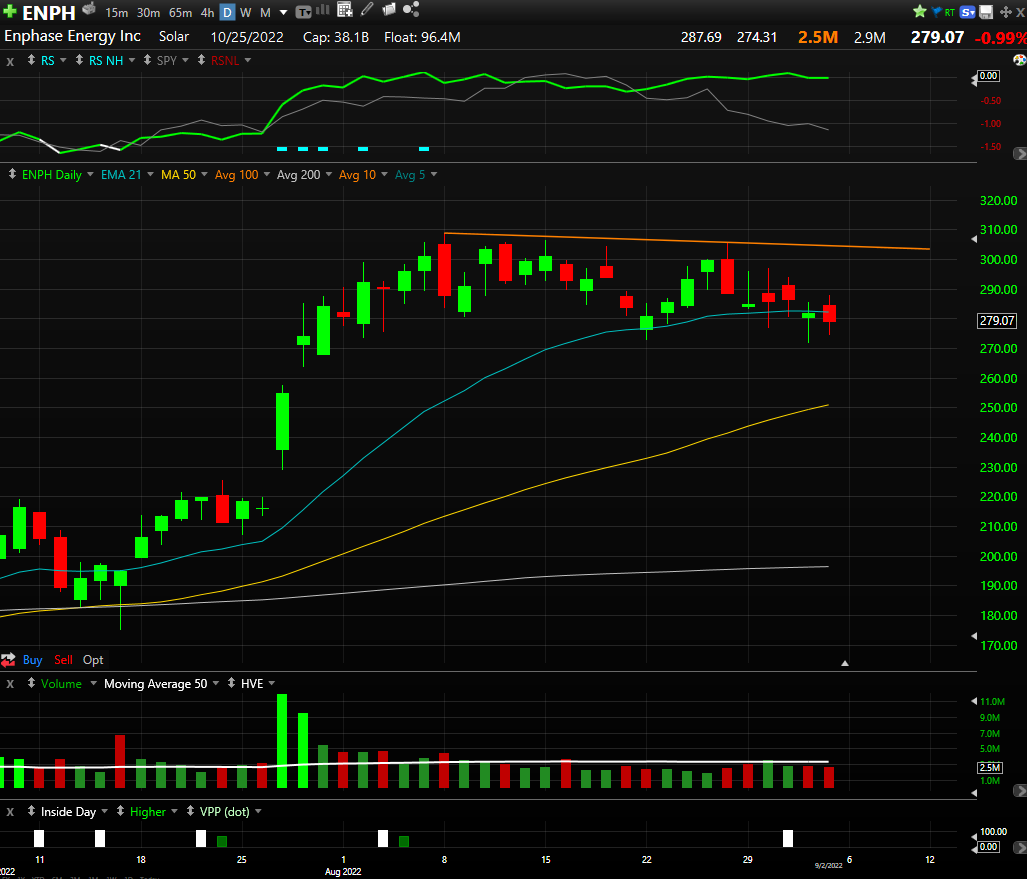Open the cash register trade icon beside ENPH
This screenshot has height=879, width=1027.
click(89, 9)
